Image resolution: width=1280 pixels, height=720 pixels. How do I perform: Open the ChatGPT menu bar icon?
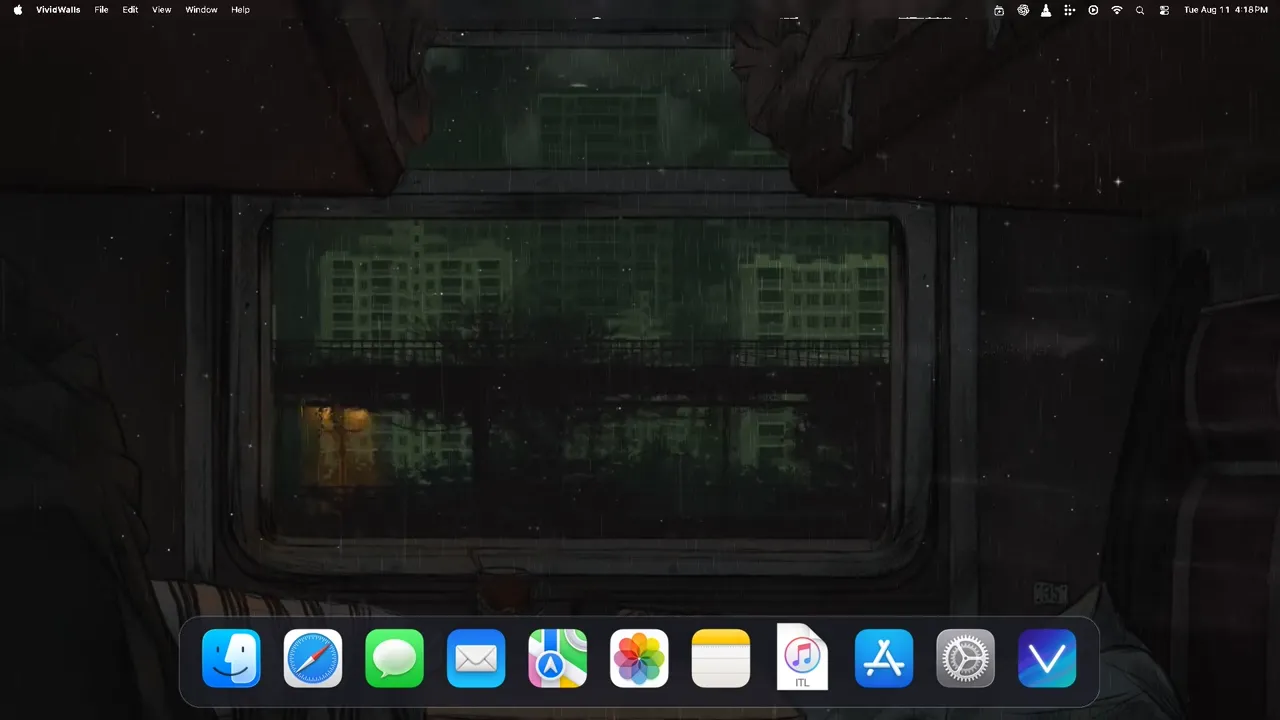[x=1023, y=10]
